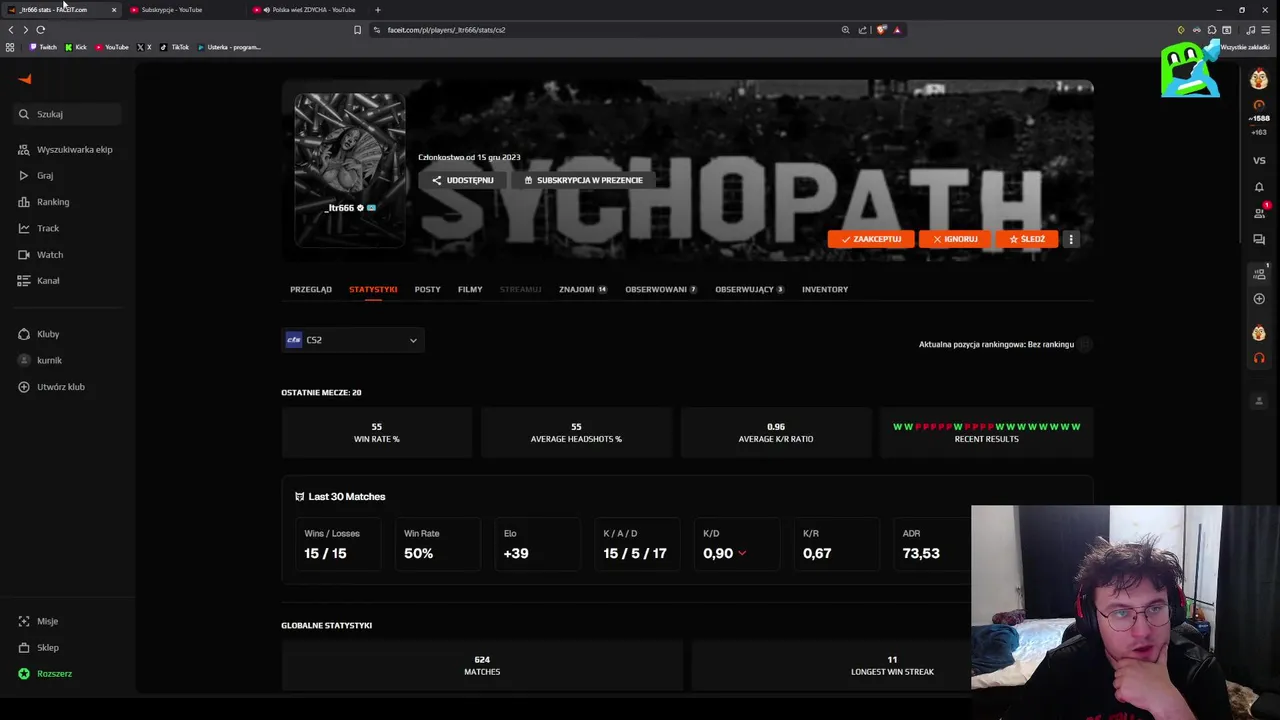This screenshot has height=720, width=1280.
Task: Open PRZEGLĄD profile tab
Action: (x=311, y=289)
